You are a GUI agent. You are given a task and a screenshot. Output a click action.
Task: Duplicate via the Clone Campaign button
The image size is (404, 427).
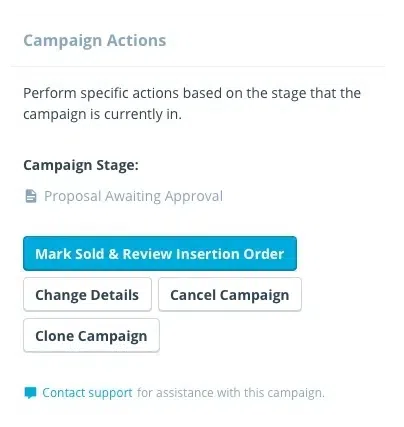click(91, 335)
